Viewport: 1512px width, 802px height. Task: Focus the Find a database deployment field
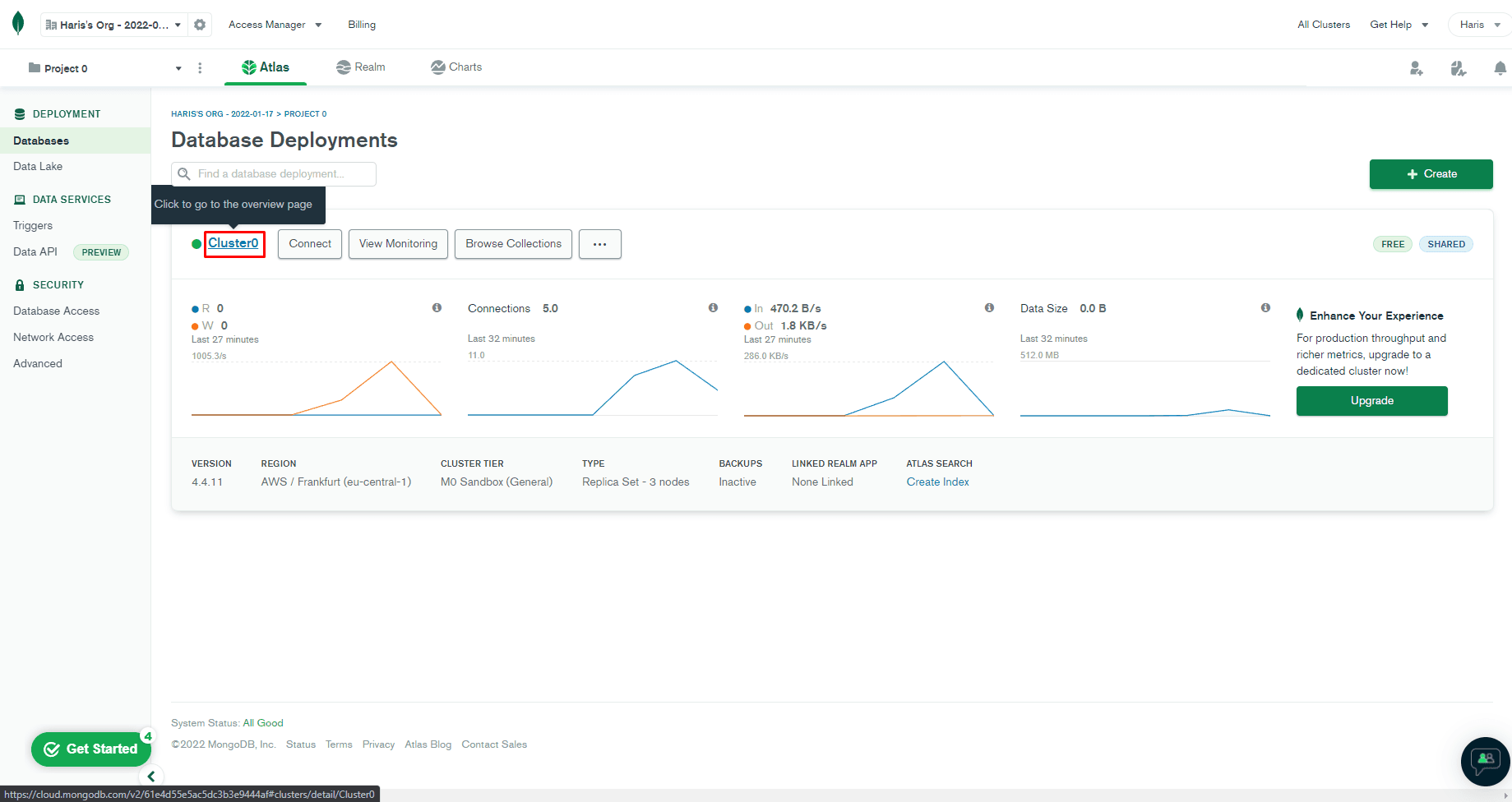click(274, 174)
